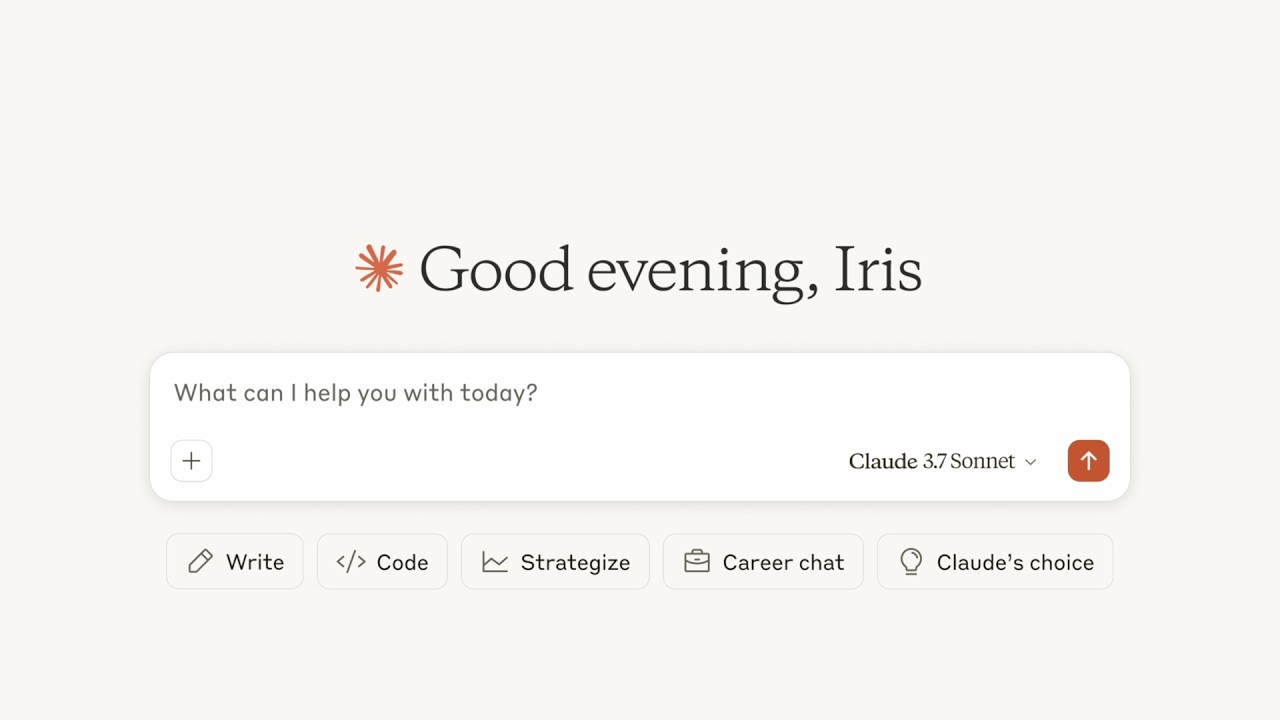Select the Write suggestion label
The image size is (1280, 720).
(255, 562)
